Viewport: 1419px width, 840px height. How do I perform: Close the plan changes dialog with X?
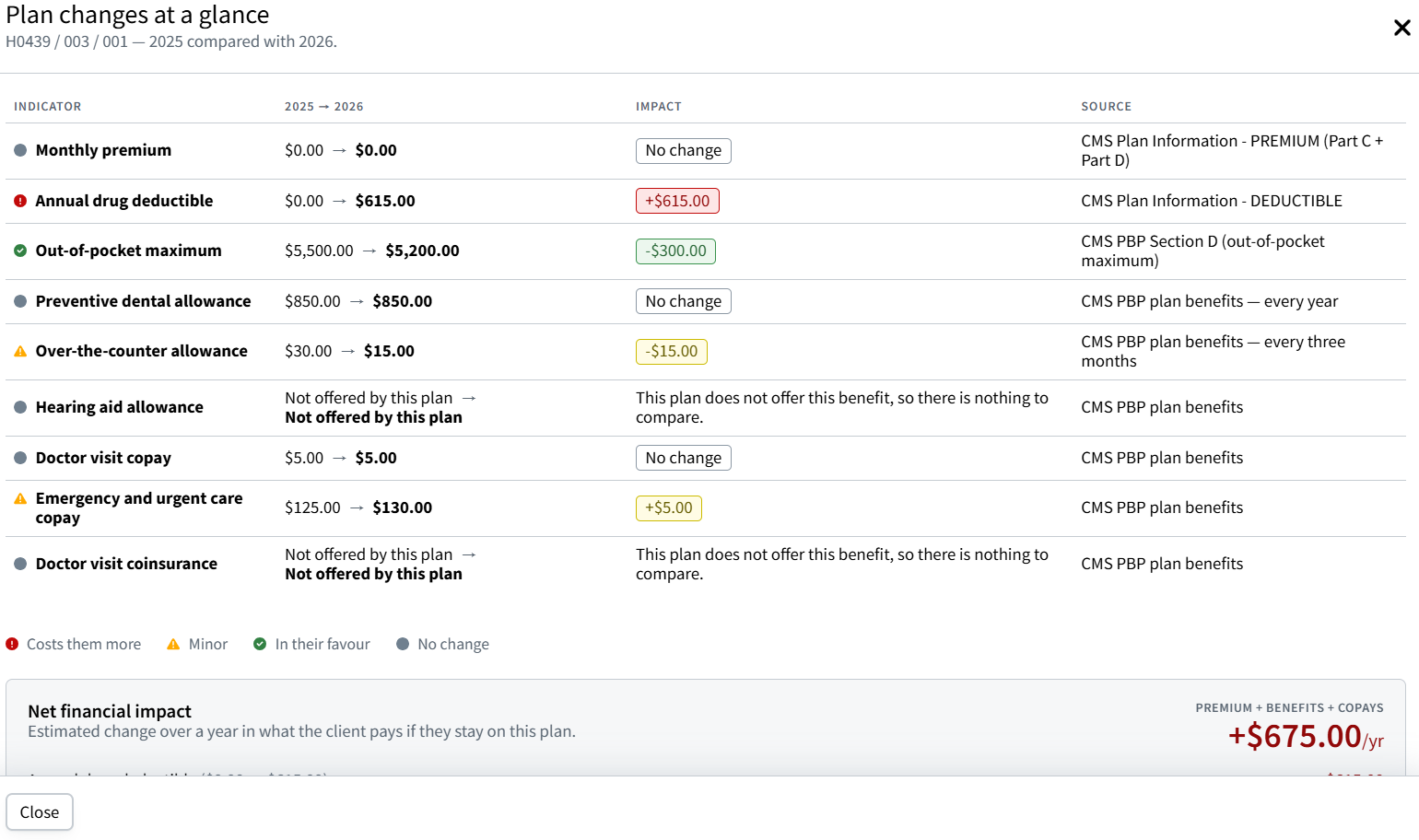point(1401,28)
